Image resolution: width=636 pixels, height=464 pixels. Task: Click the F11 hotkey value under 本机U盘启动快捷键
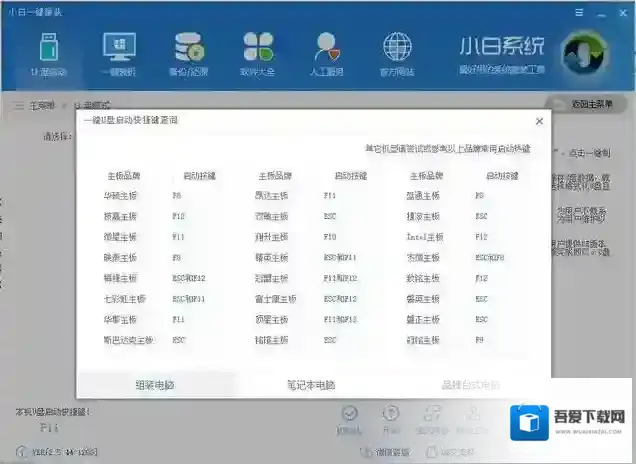(49, 427)
